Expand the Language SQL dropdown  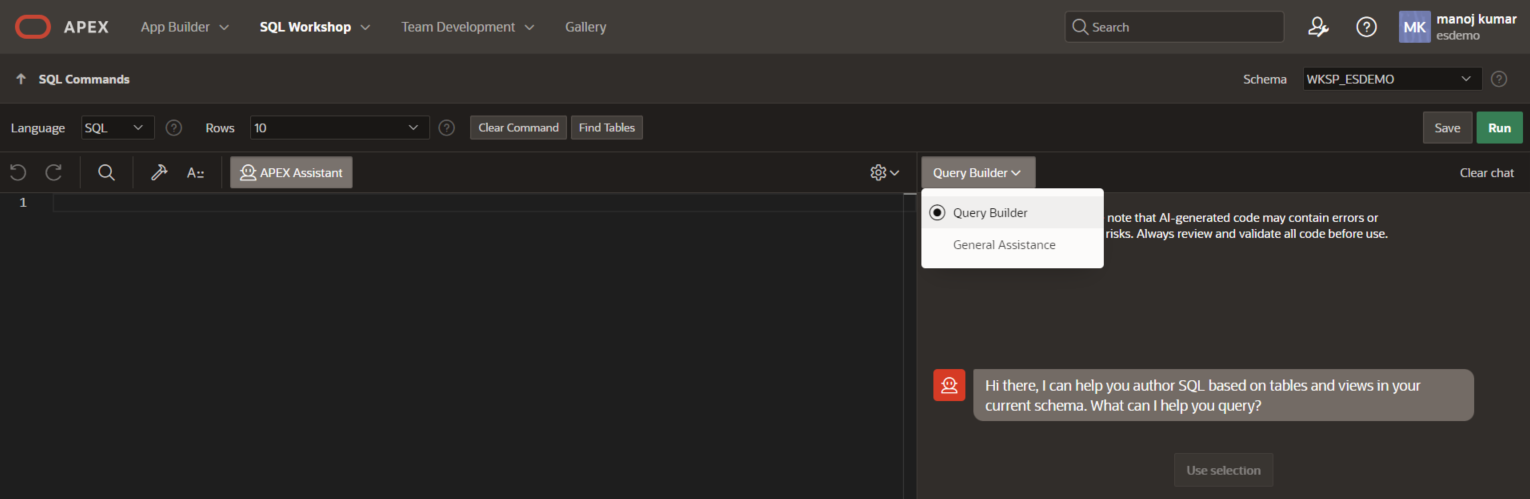point(116,128)
